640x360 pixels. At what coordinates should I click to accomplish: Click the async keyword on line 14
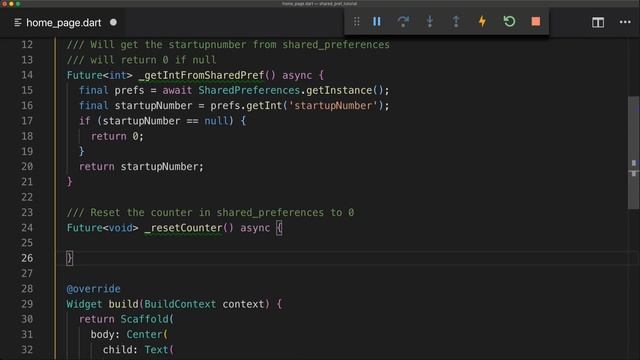pos(297,75)
